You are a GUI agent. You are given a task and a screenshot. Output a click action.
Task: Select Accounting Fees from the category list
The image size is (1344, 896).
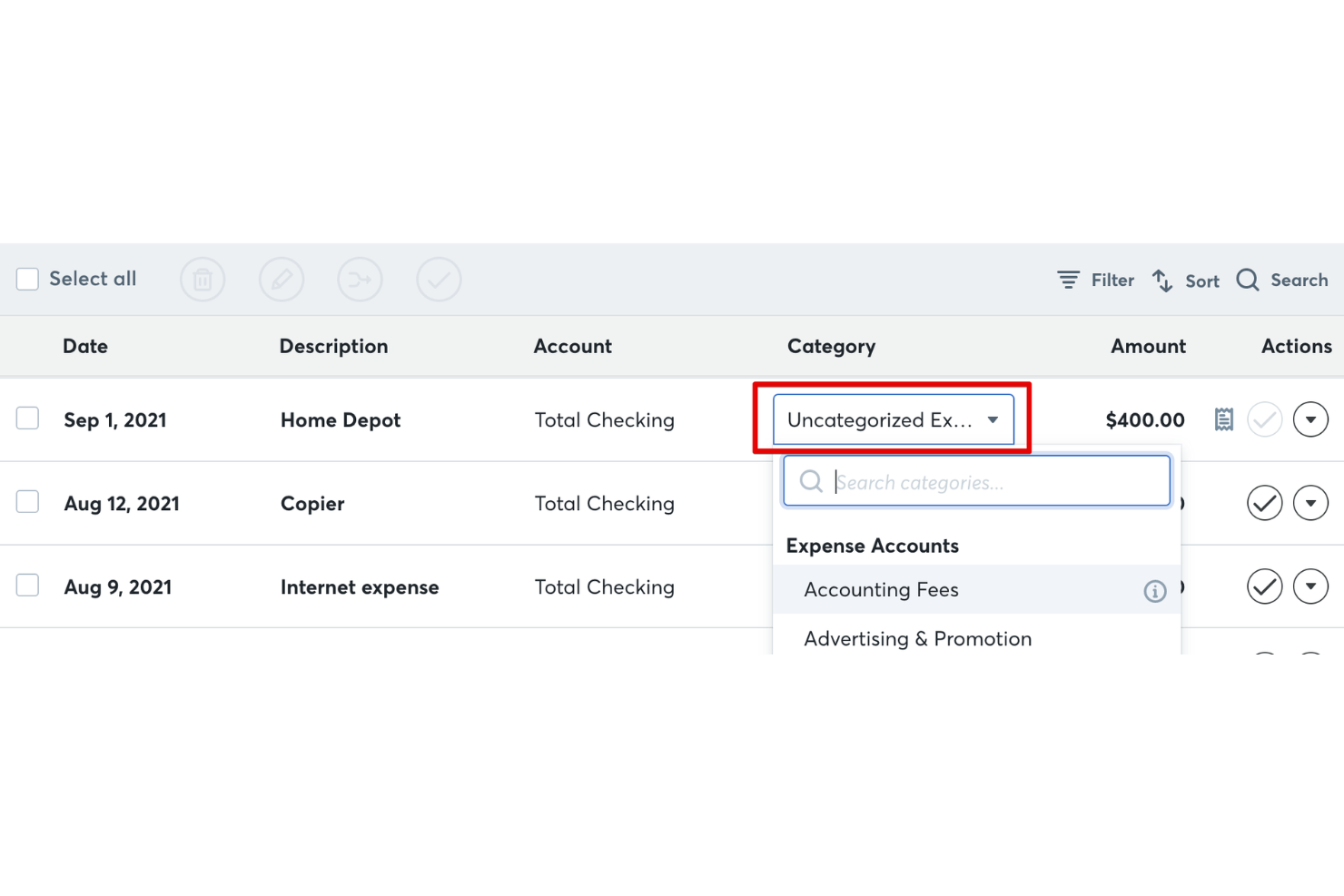(881, 589)
